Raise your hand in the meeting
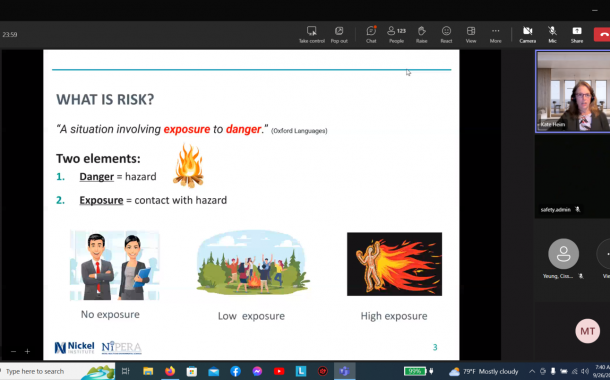This screenshot has height=380, width=610. point(422,34)
